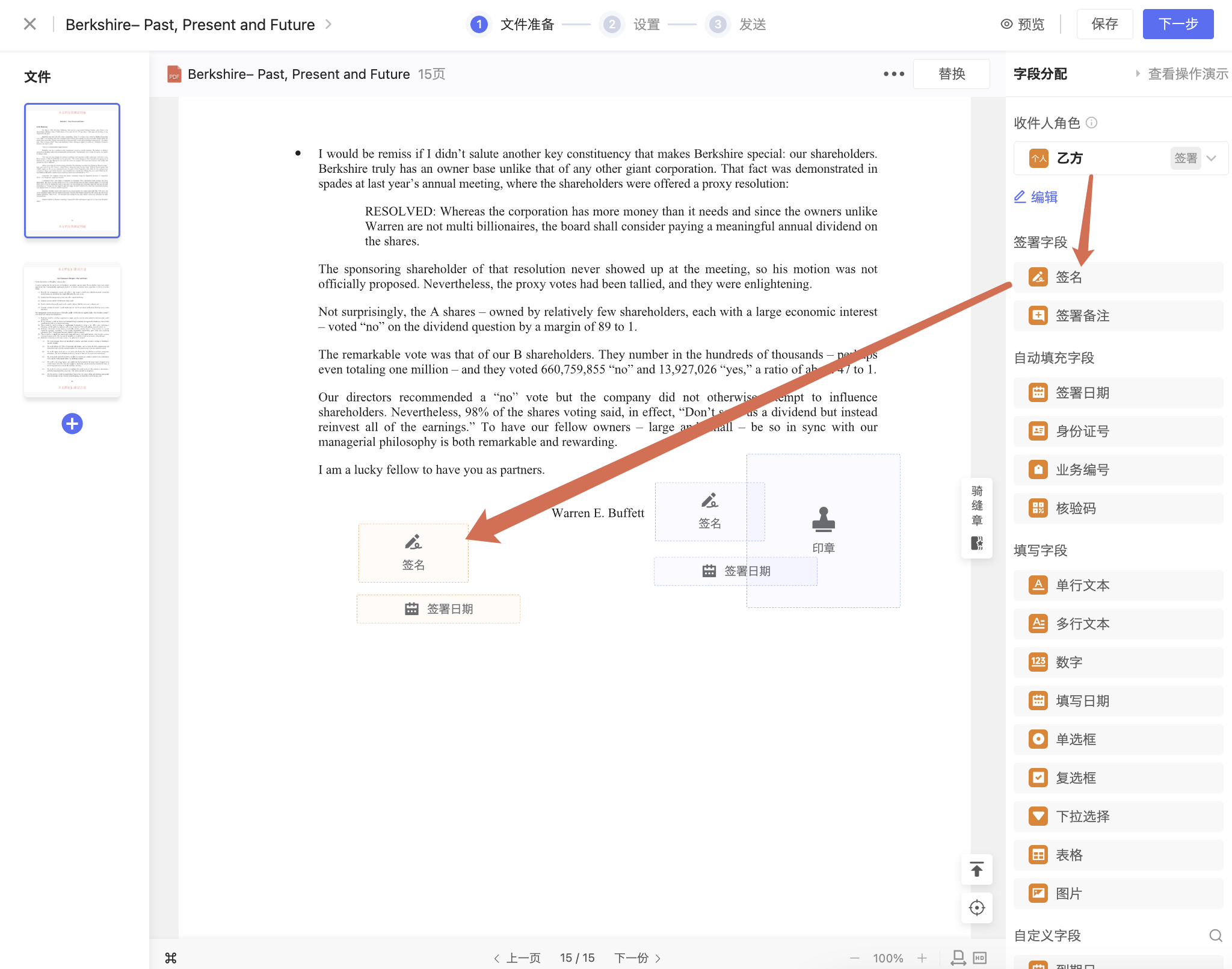This screenshot has height=969, width=1232.
Task: Open the three-dots more options menu
Action: pos(893,74)
